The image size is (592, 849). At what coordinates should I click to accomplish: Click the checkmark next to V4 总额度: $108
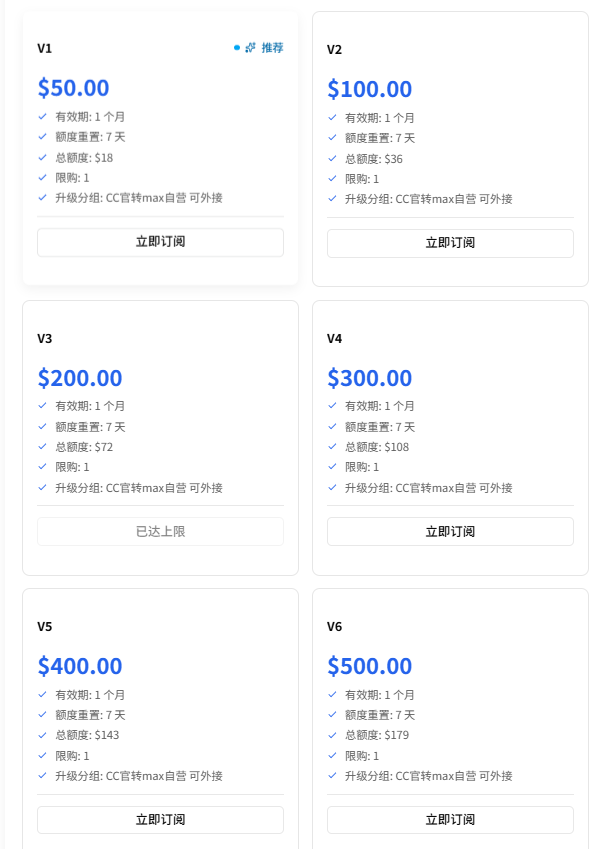click(332, 446)
